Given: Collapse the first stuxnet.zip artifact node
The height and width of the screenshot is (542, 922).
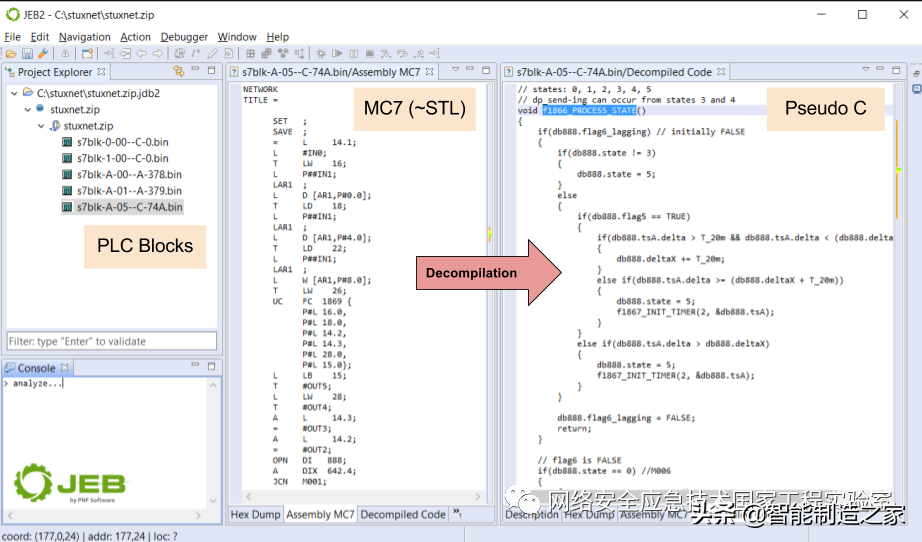Looking at the screenshot, I should point(27,109).
